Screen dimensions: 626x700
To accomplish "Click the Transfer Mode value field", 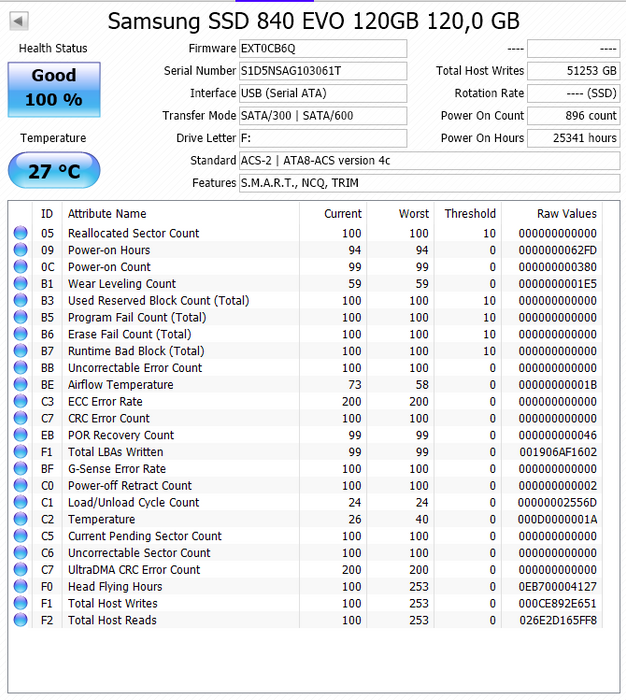I will (322, 116).
